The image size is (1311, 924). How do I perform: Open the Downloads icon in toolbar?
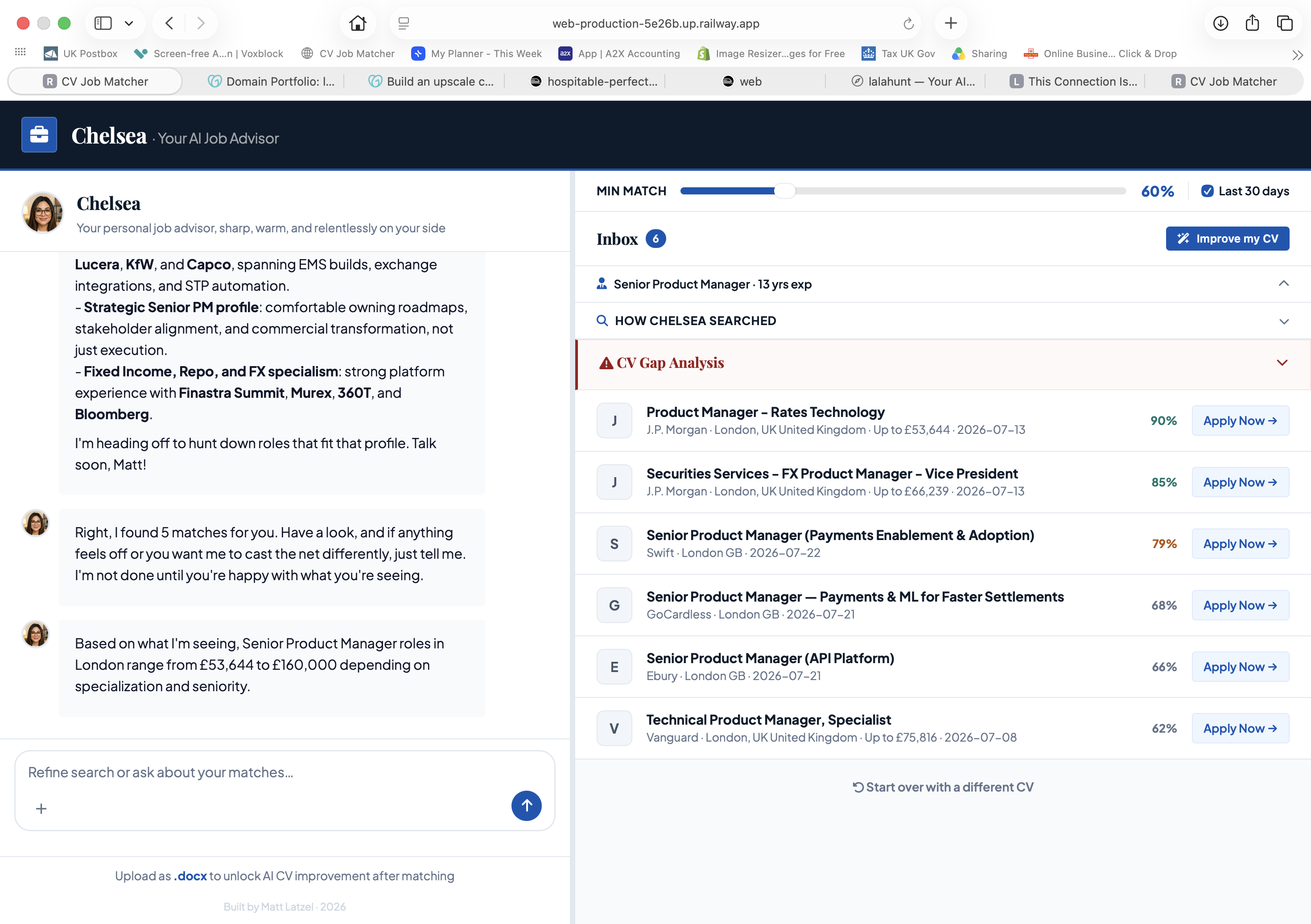pyautogui.click(x=1221, y=24)
